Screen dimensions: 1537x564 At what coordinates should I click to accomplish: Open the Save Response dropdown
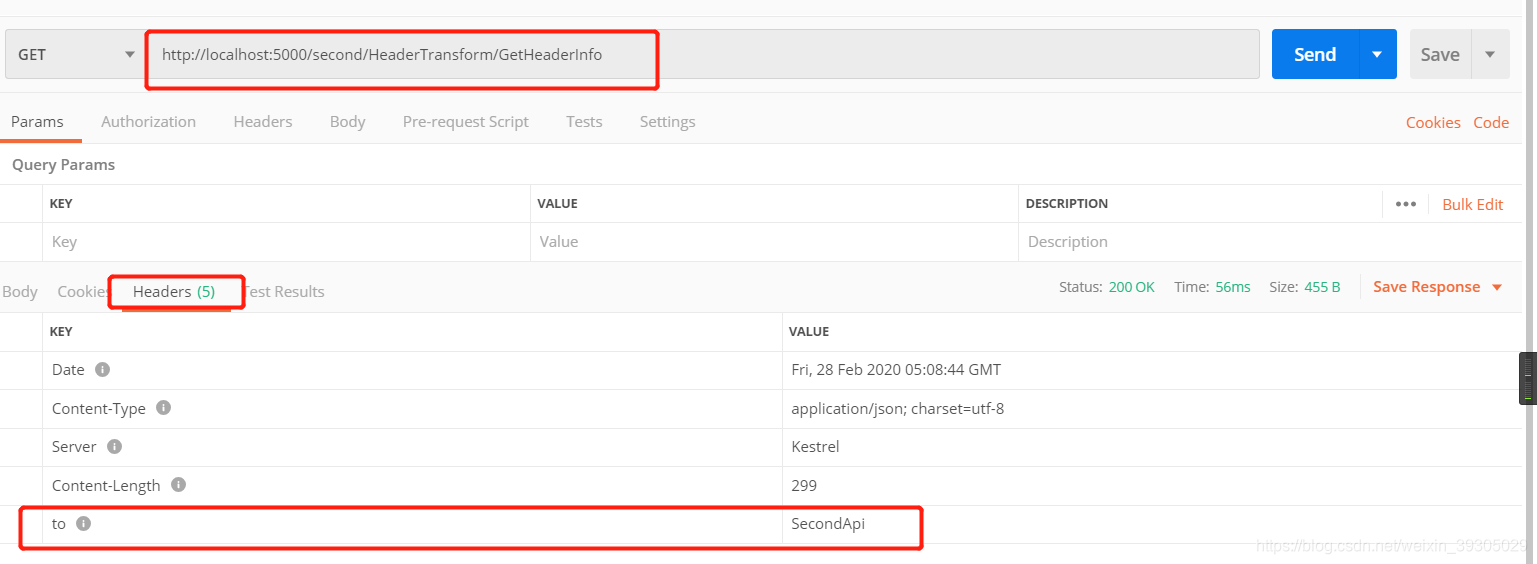tap(1437, 287)
